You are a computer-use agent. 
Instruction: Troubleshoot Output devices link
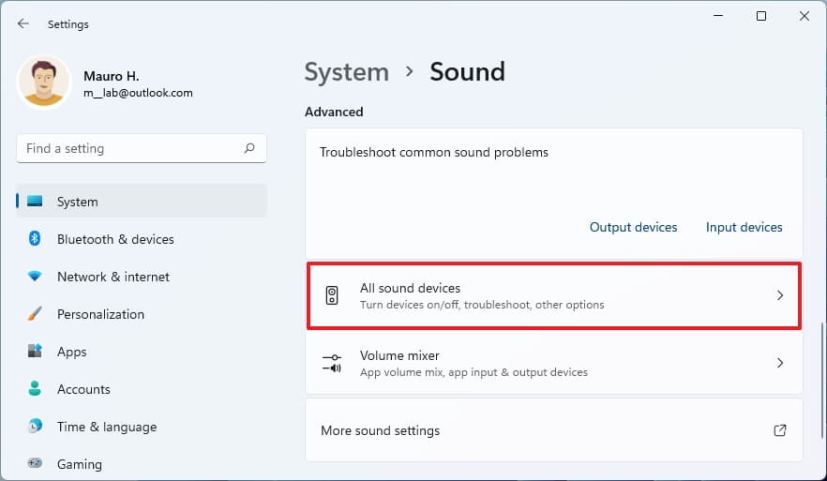pyautogui.click(x=633, y=227)
